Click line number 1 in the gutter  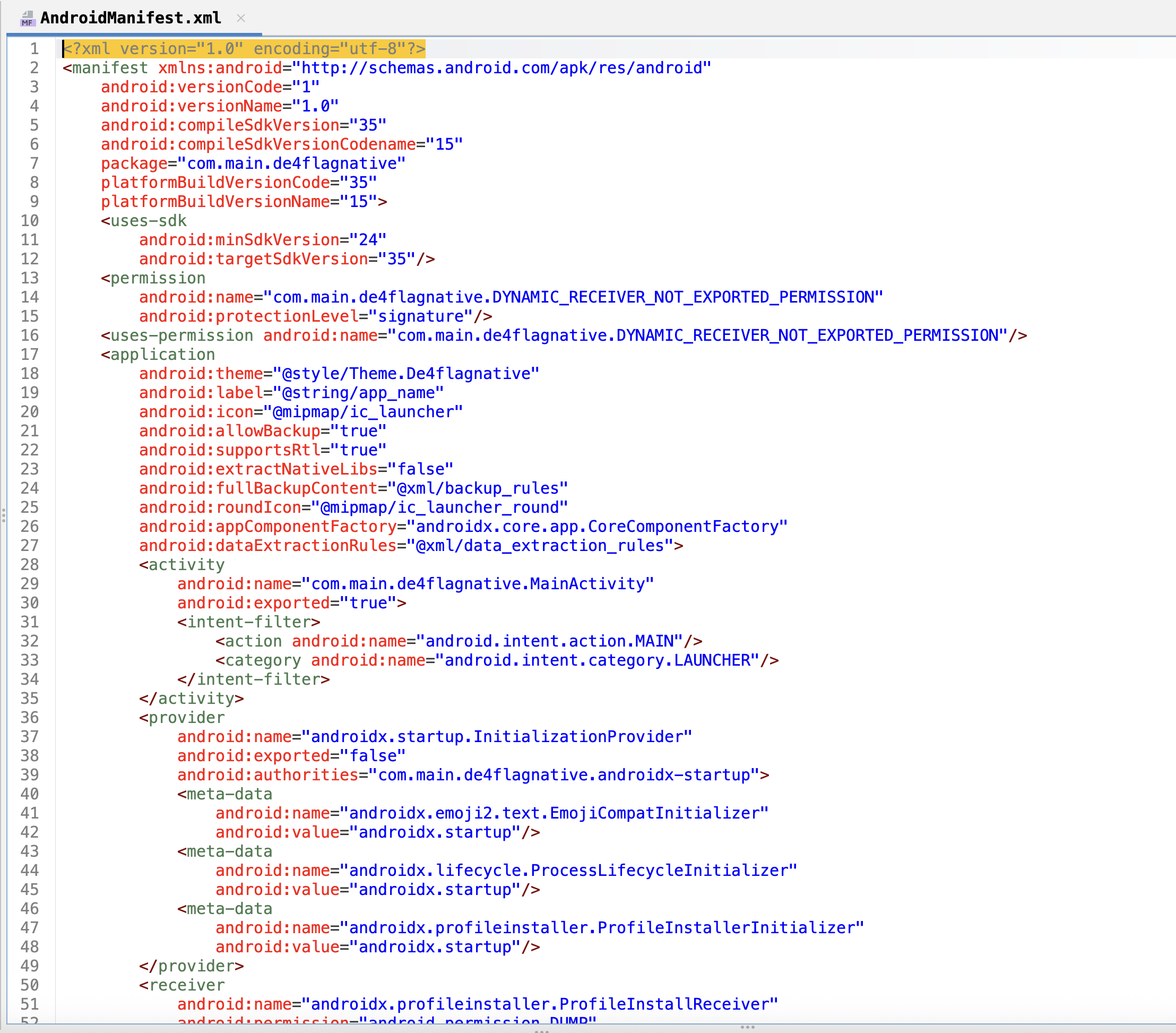point(34,49)
